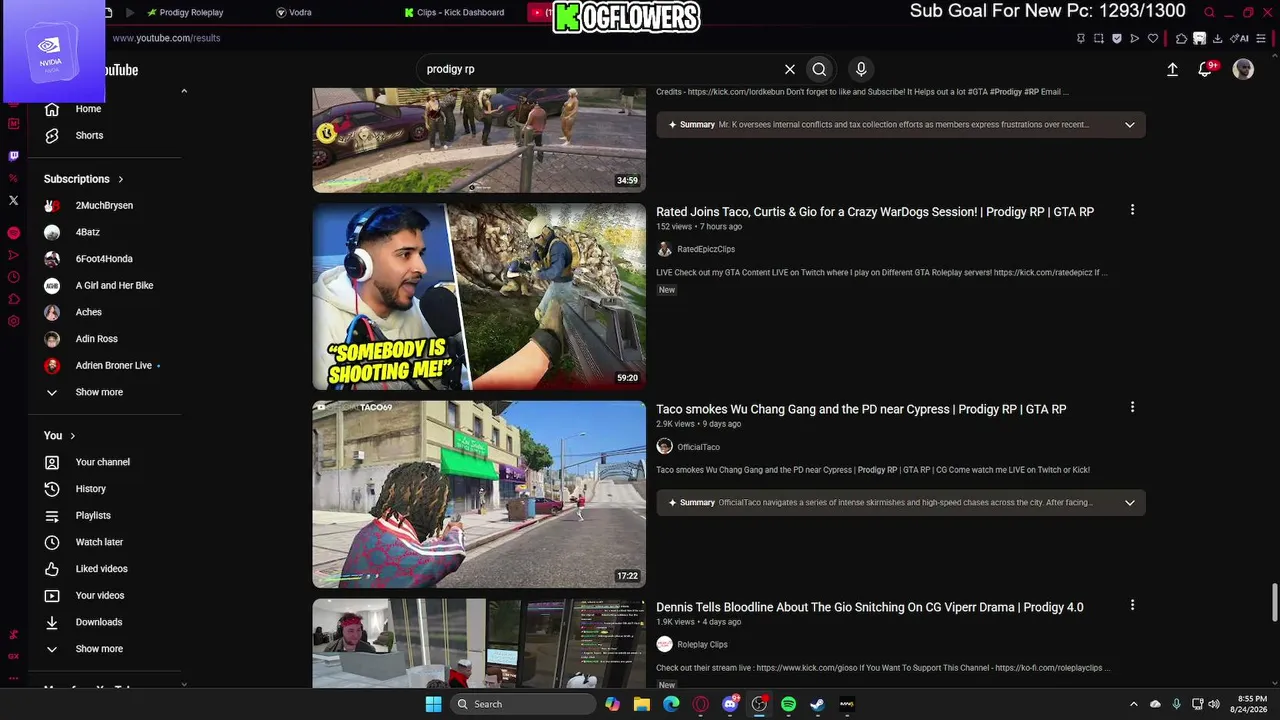Open OfficialTaco channel link

(x=698, y=447)
